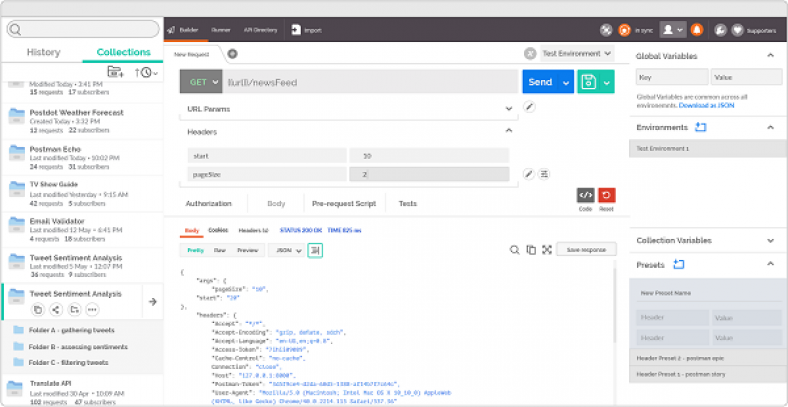Click the Import icon in top bar
This screenshot has height=407, width=788.
tap(297, 30)
